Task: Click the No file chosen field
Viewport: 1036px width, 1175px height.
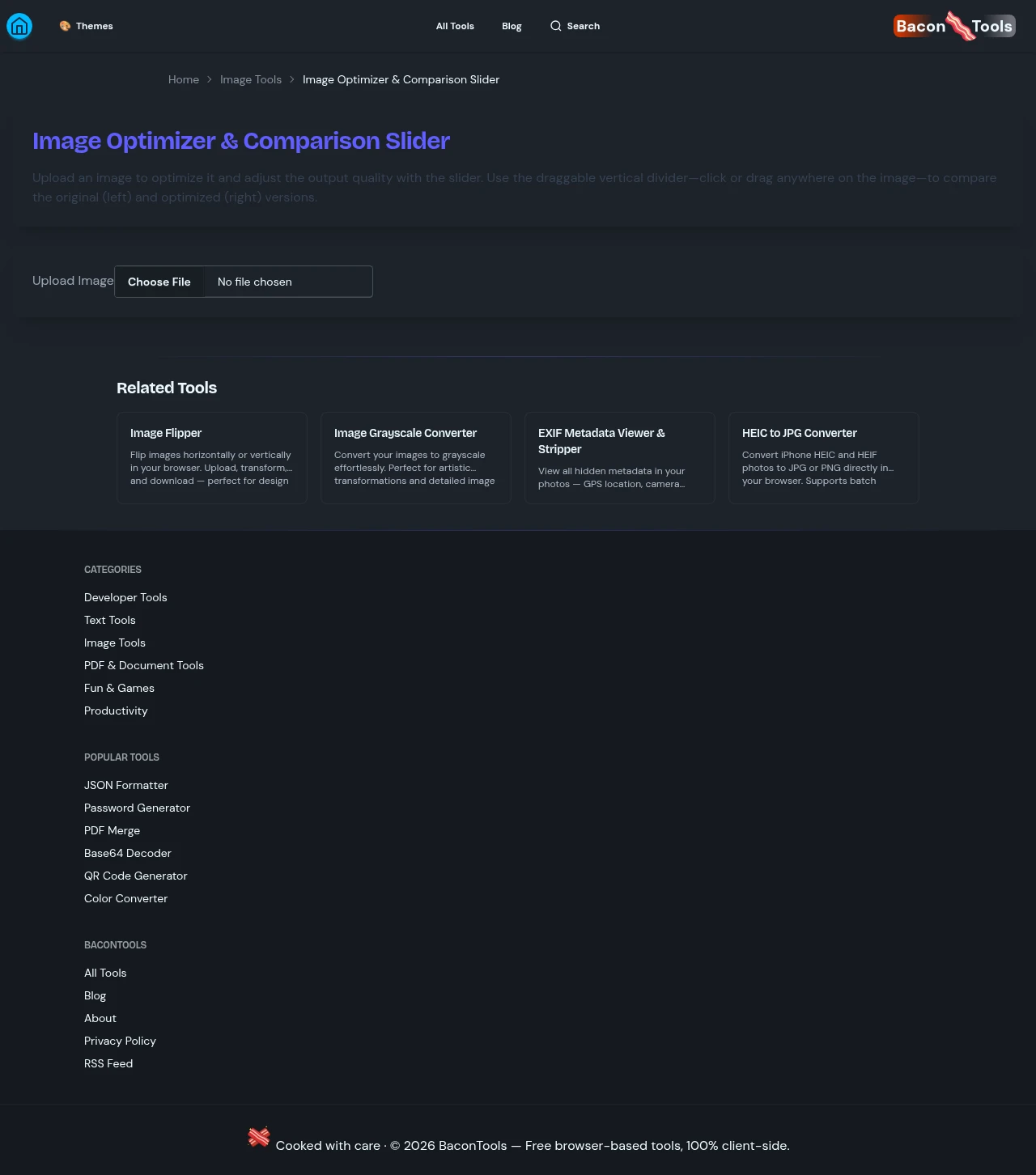Action: pyautogui.click(x=287, y=282)
